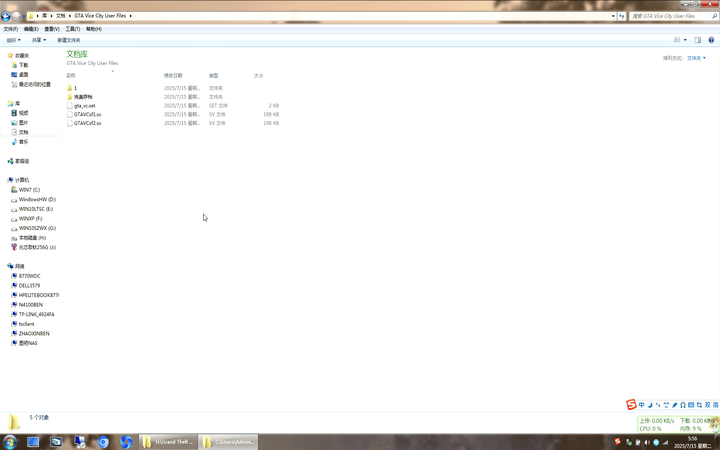The height and width of the screenshot is (450, 720).
Task: Click the Windows Start orb
Action: (x=9, y=442)
